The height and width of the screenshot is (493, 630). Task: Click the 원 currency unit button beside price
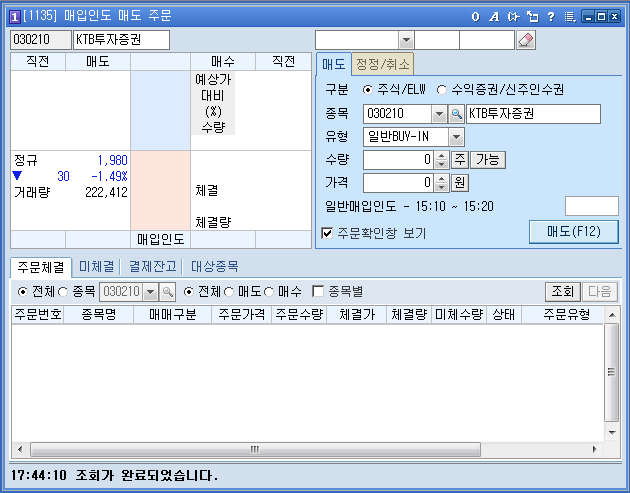click(460, 182)
